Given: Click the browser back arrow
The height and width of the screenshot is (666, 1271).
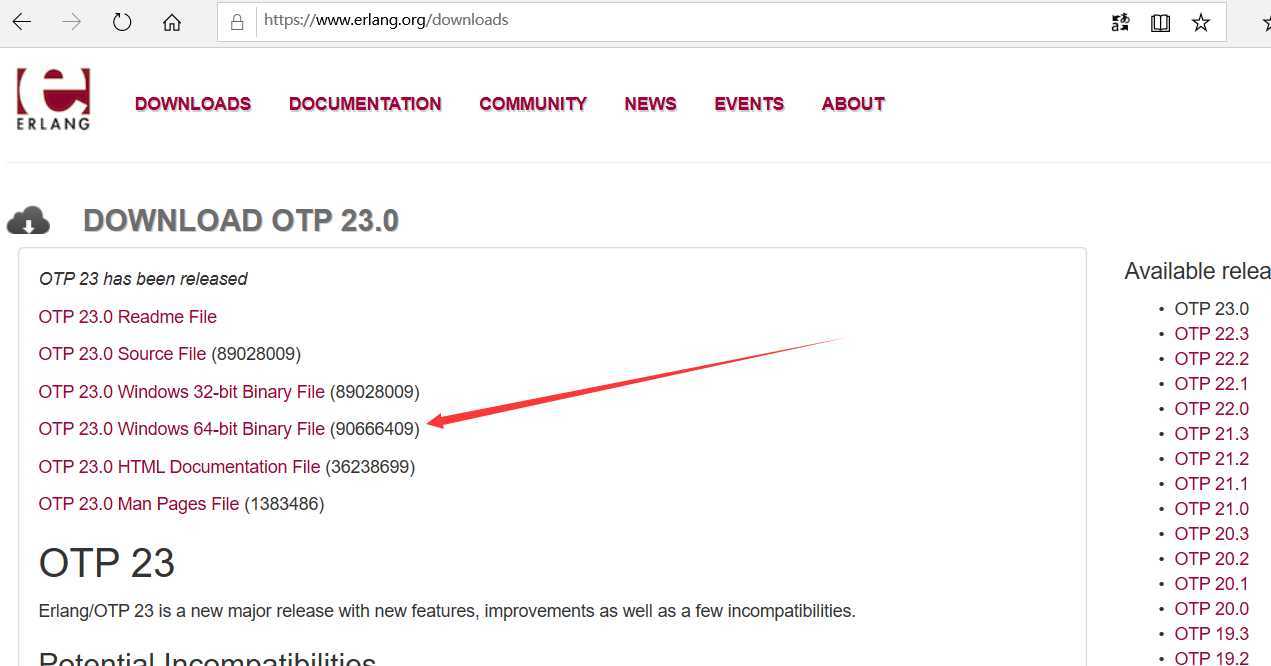Looking at the screenshot, I should pos(22,22).
